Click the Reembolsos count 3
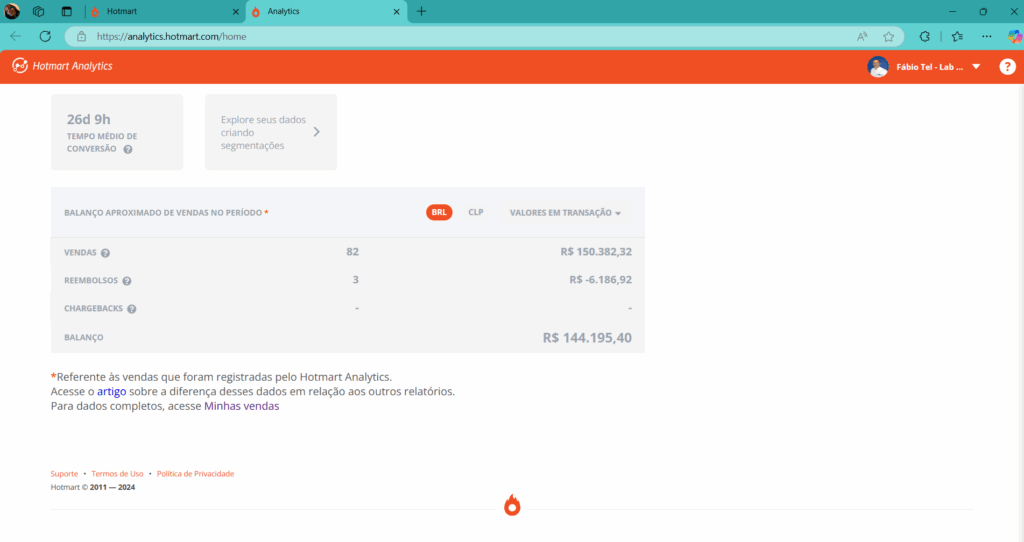Screen dimensions: 1024x542 click(355, 279)
